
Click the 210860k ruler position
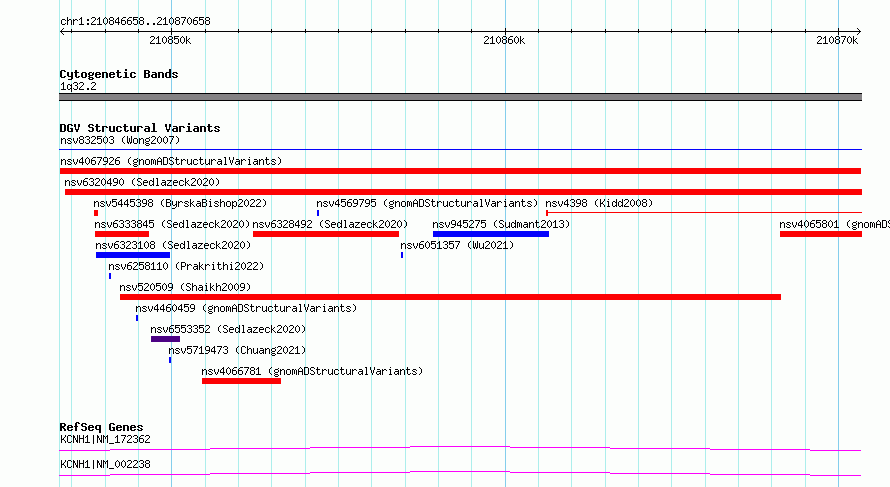coord(504,40)
